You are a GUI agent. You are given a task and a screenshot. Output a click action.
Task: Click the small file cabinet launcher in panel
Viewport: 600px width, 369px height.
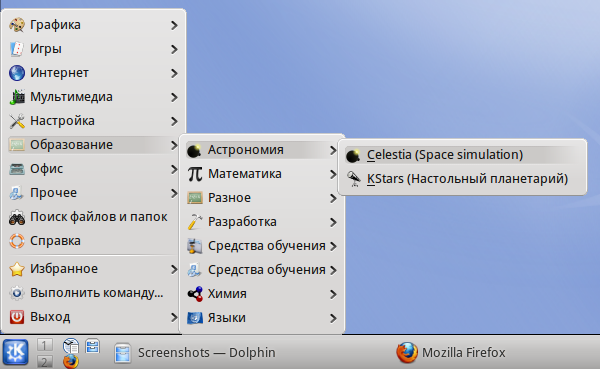coord(93,346)
